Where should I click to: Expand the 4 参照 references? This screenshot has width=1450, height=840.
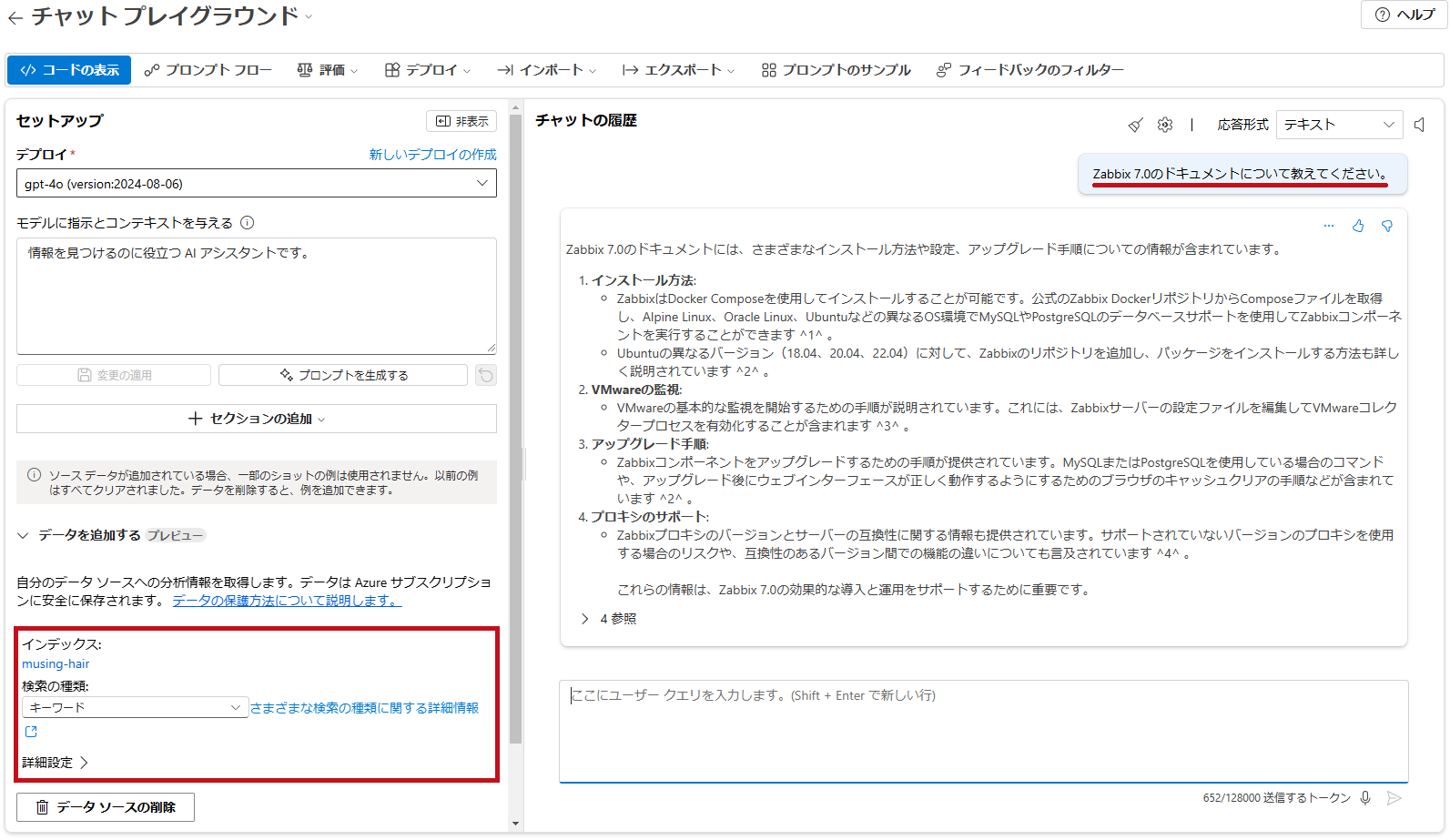pyautogui.click(x=608, y=619)
